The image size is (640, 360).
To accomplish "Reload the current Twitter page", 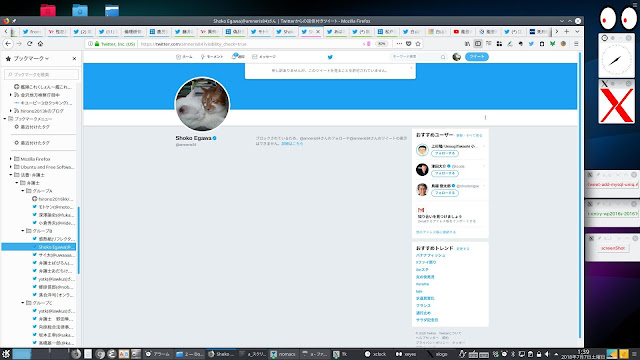I will pos(29,44).
